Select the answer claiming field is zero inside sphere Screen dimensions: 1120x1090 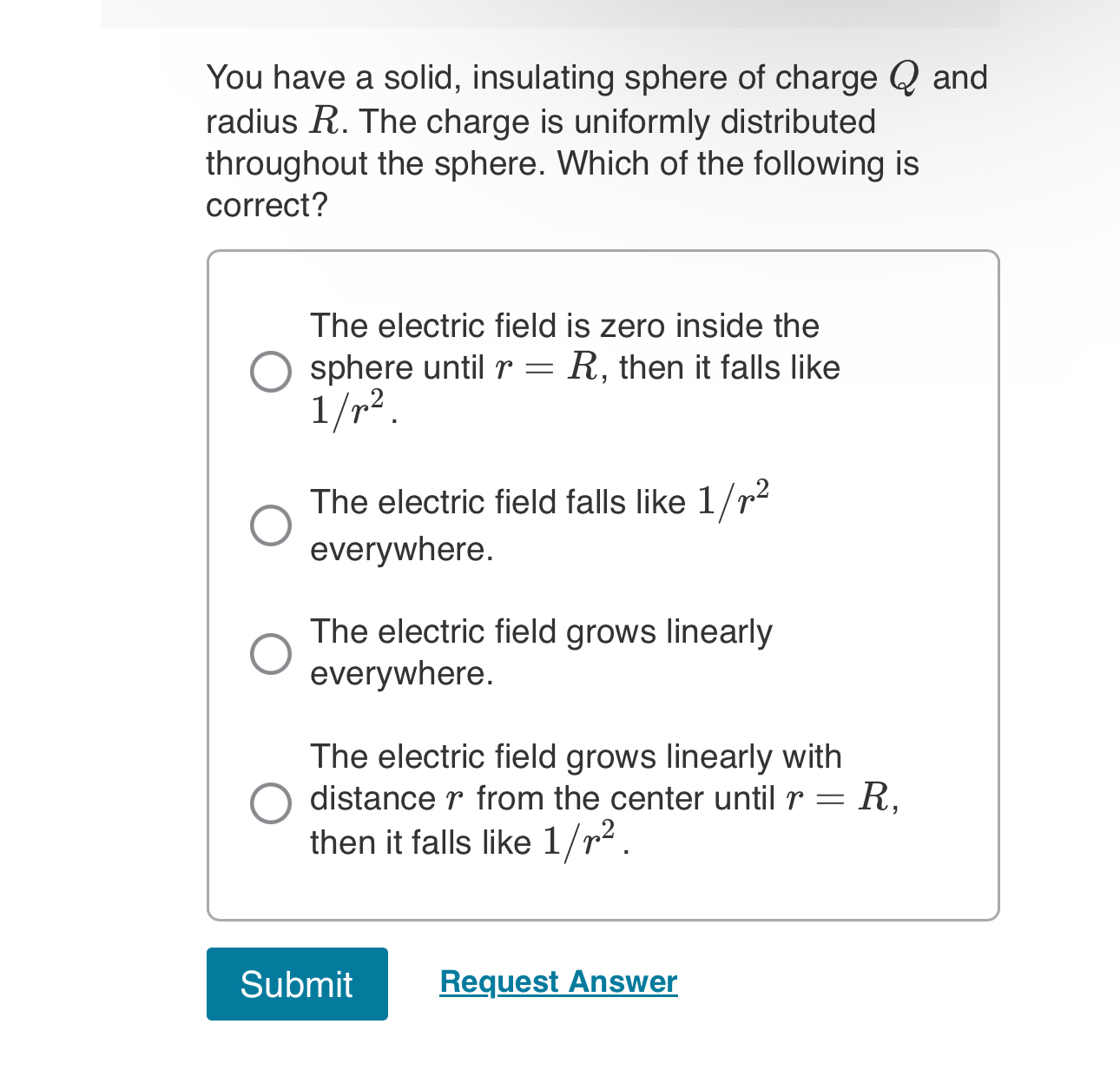click(270, 370)
